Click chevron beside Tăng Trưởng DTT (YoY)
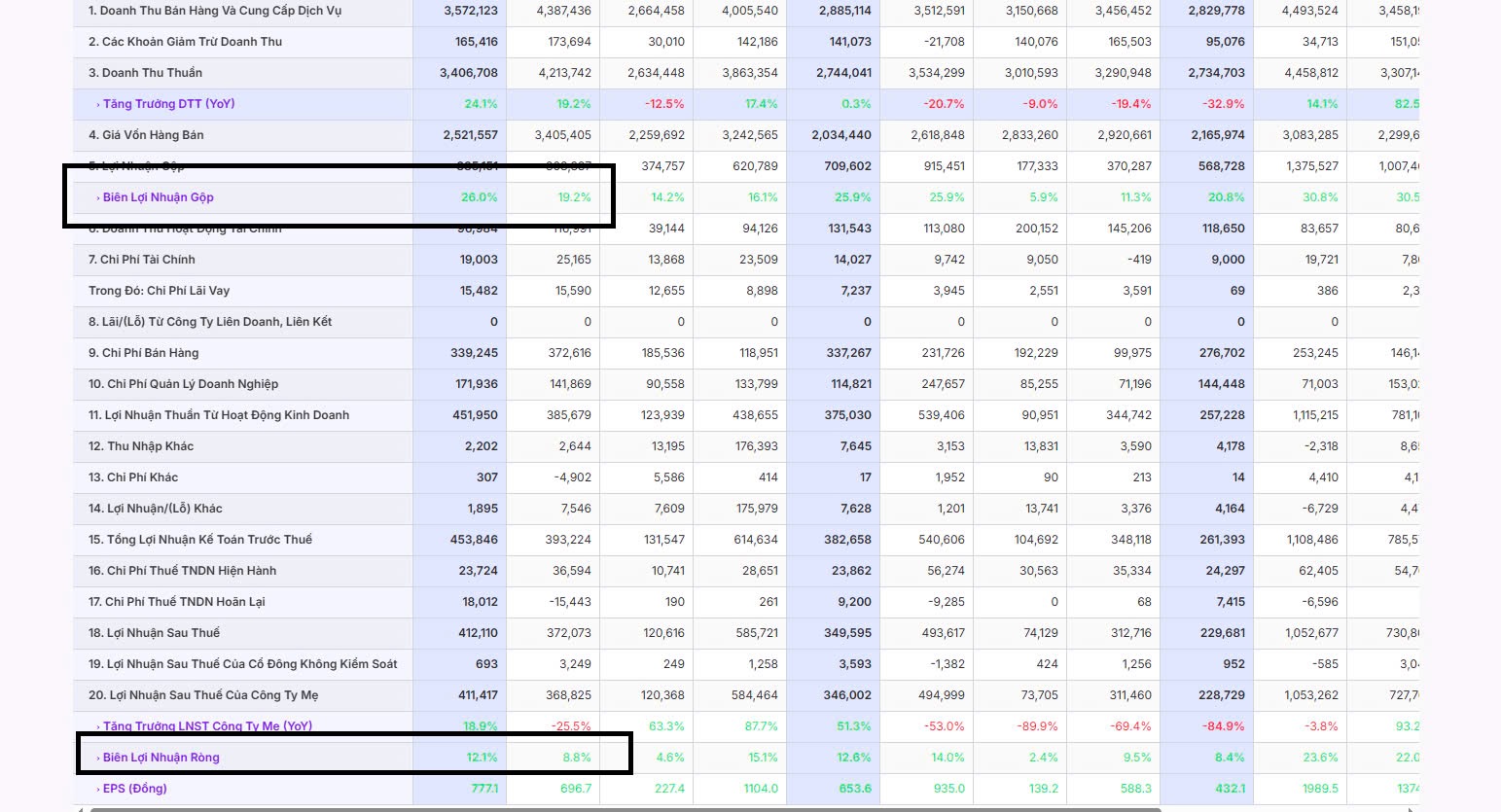The width and height of the screenshot is (1501, 812). (98, 104)
